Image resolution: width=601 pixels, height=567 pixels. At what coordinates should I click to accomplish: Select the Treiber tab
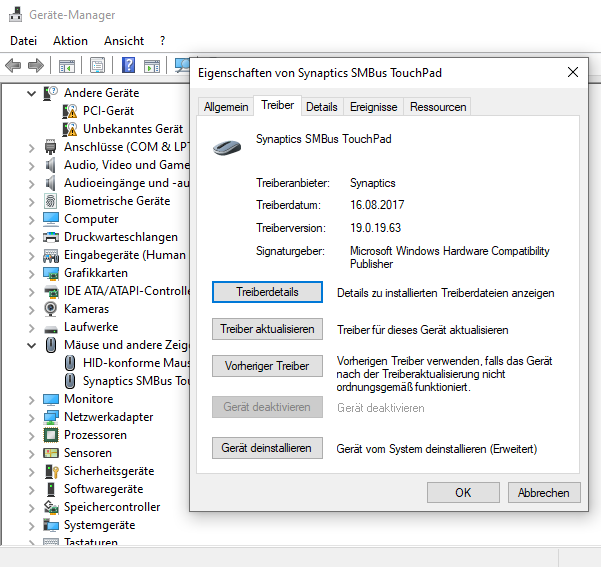[x=278, y=105]
